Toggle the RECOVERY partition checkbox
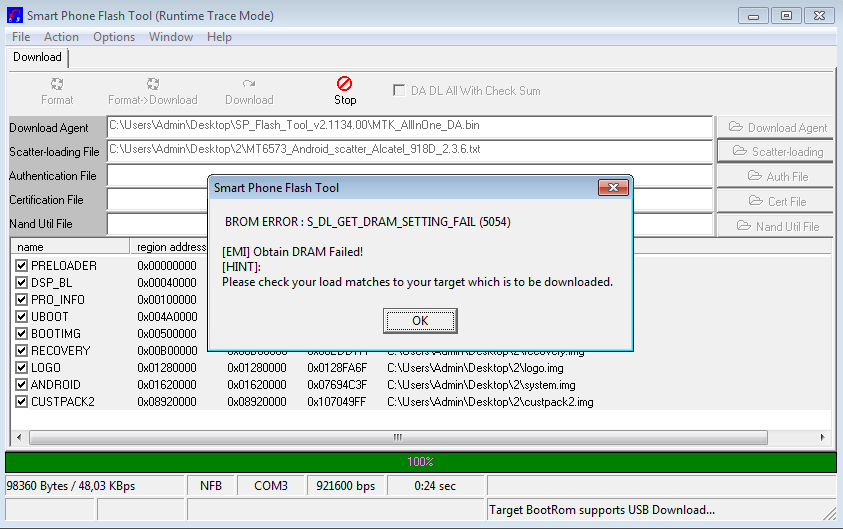The width and height of the screenshot is (843, 529). pos(22,351)
